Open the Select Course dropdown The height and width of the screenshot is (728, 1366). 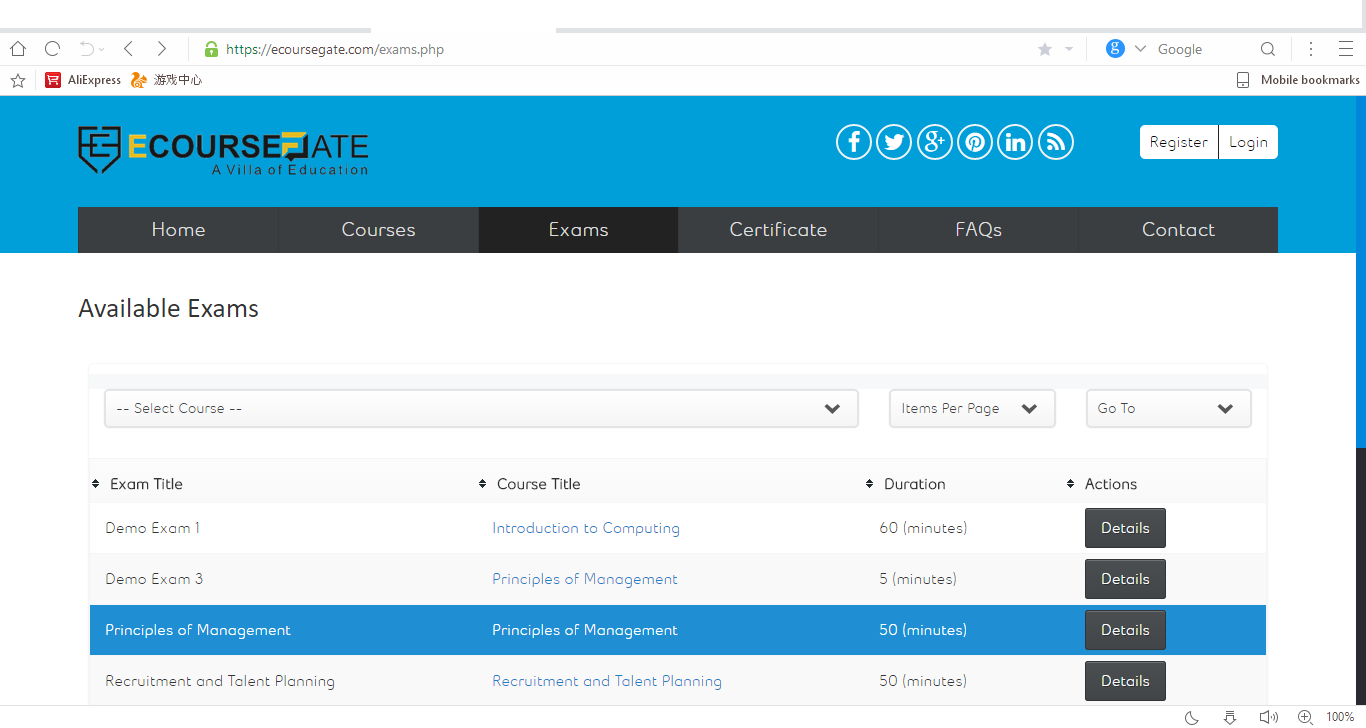tap(481, 408)
